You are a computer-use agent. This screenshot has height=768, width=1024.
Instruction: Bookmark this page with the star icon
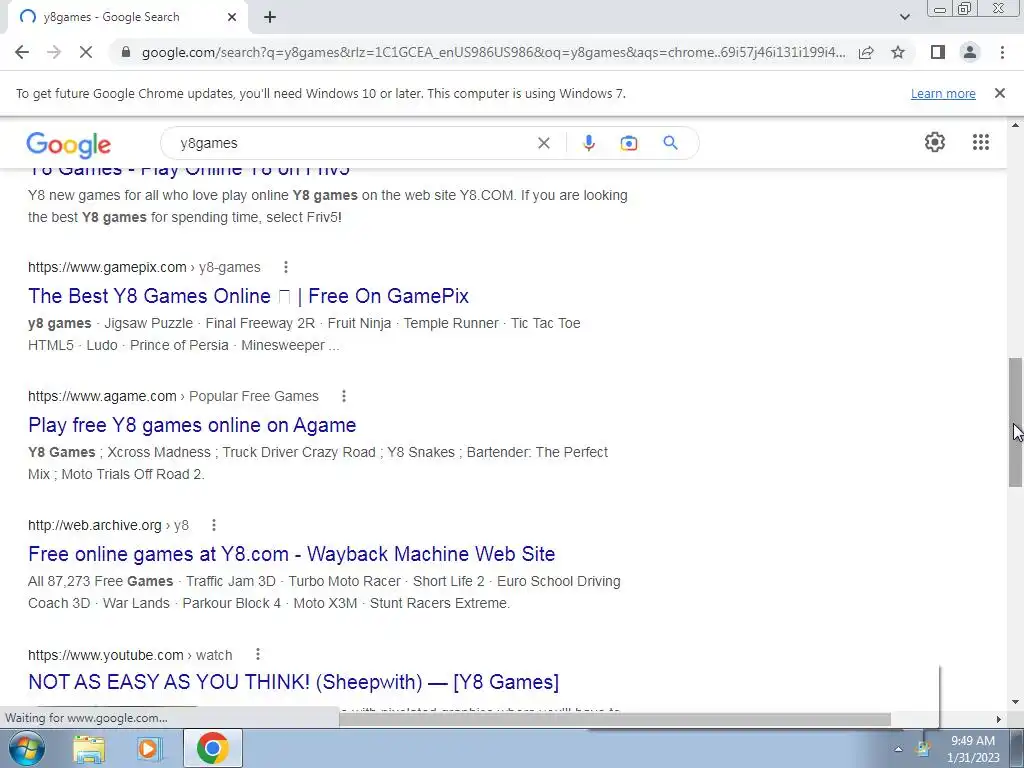pos(898,52)
